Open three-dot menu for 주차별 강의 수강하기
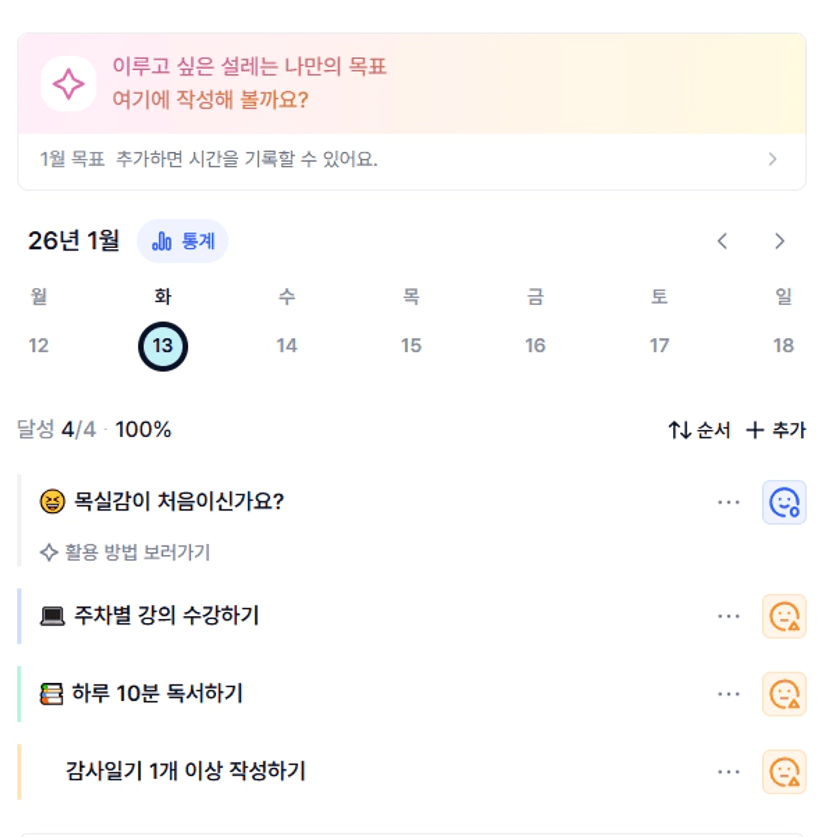 pyautogui.click(x=729, y=616)
